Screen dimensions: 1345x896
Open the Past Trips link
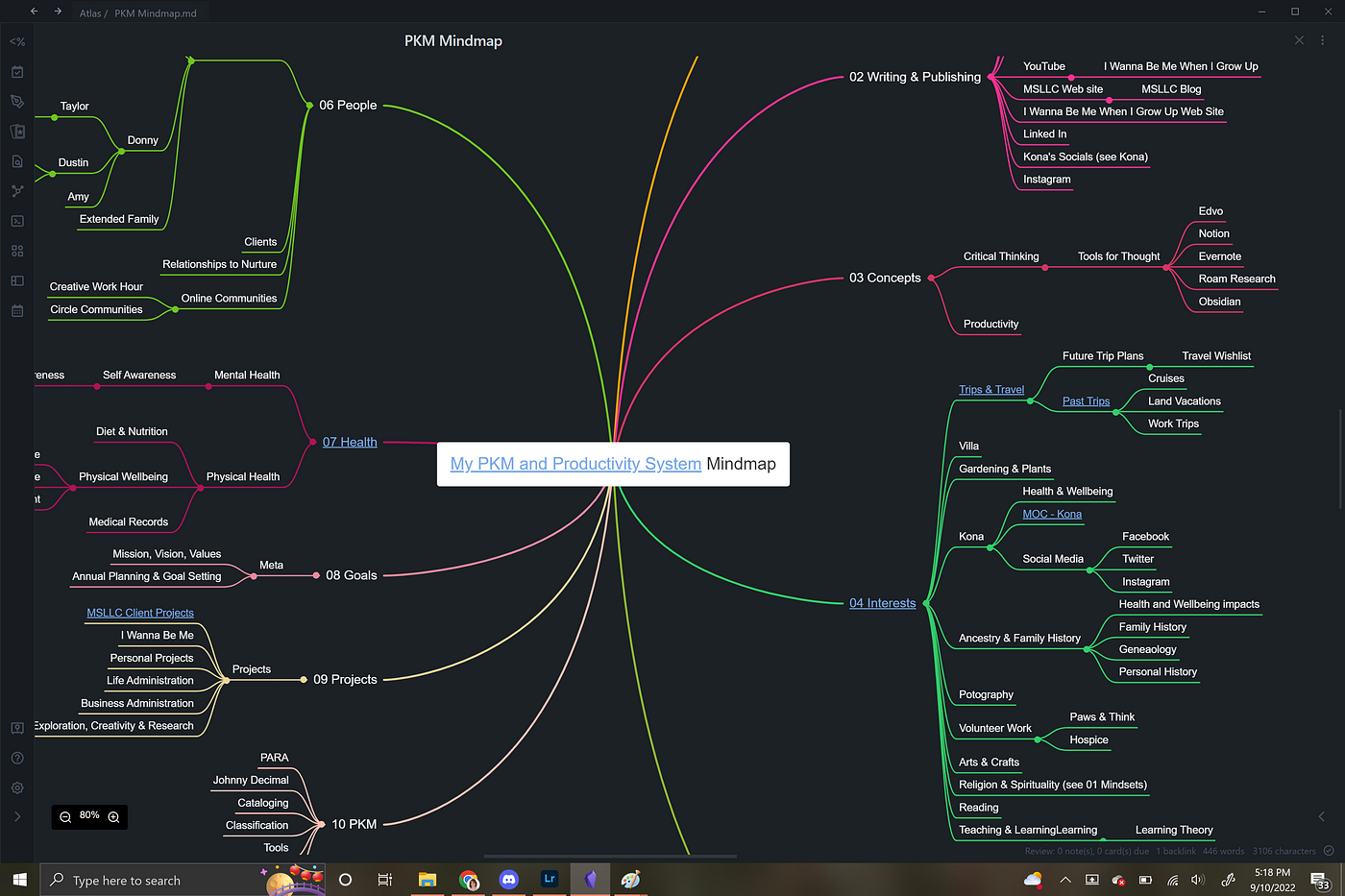(x=1086, y=401)
